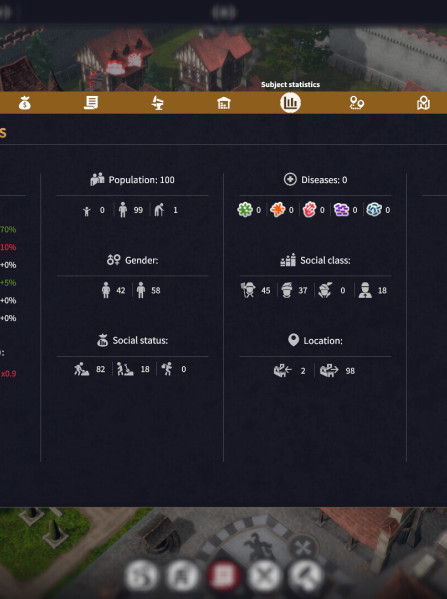Select the Subject statistics chart tab
This screenshot has width=447, height=599.
pyautogui.click(x=290, y=103)
